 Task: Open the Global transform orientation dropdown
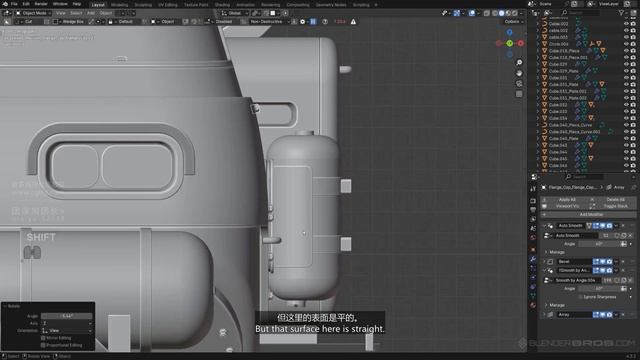click(x=235, y=13)
